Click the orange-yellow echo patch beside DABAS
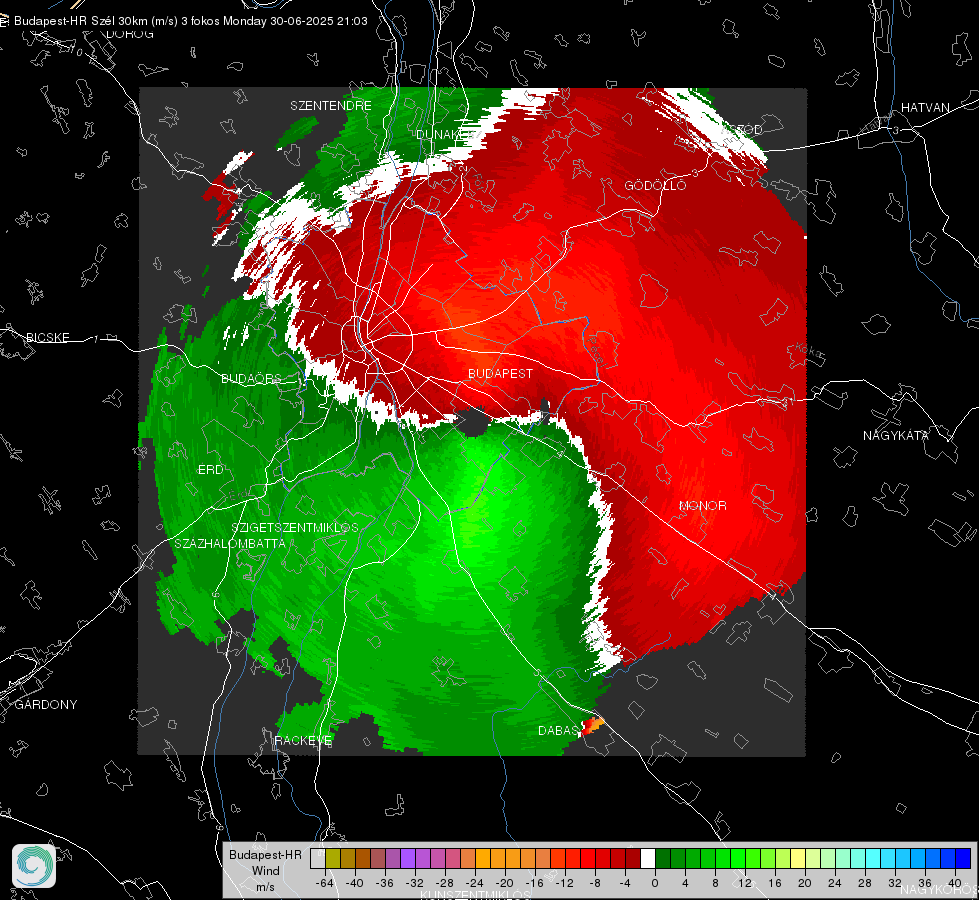Viewport: 979px width, 900px height. click(x=593, y=726)
